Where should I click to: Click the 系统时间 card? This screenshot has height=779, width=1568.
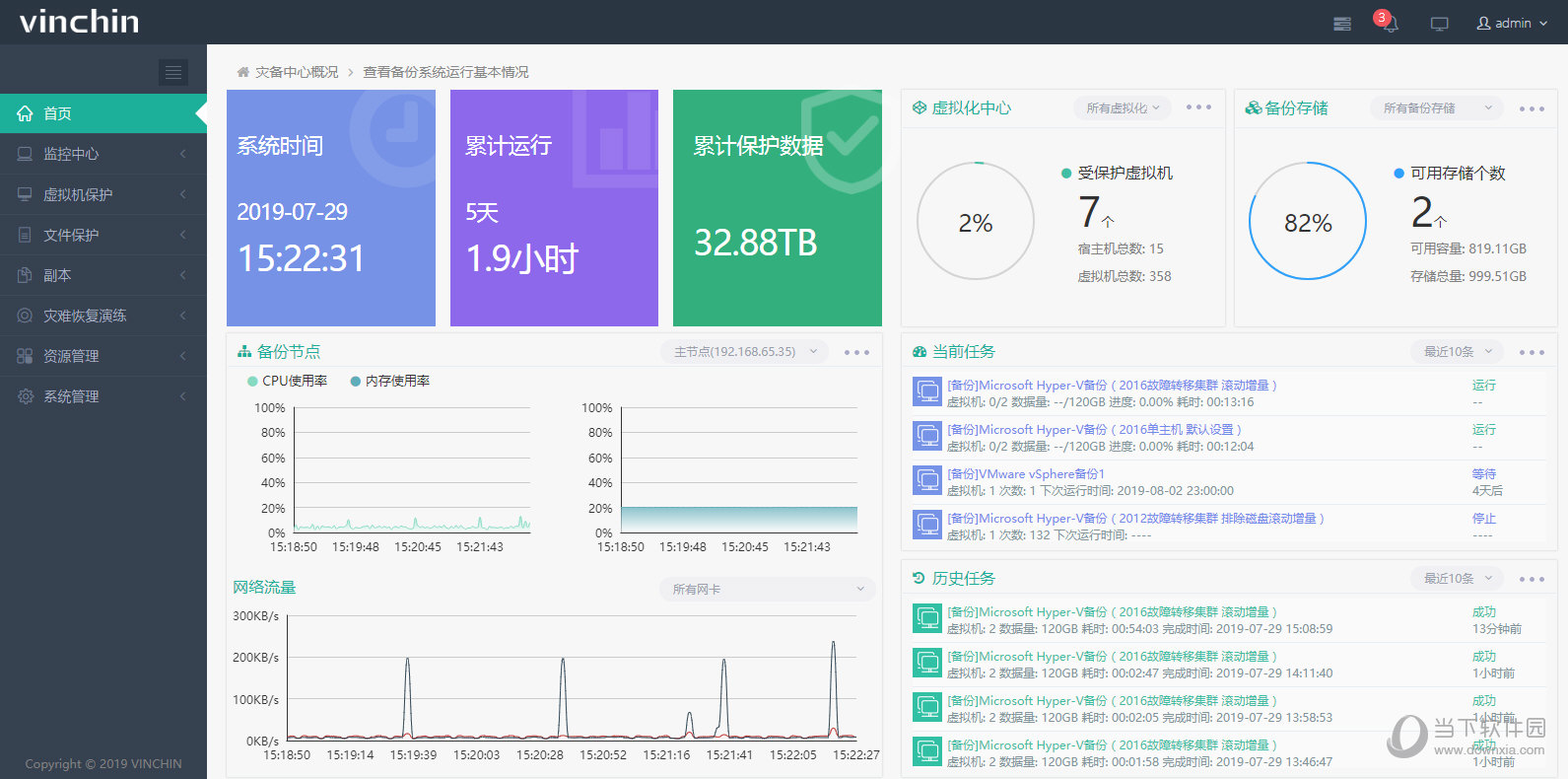(x=331, y=208)
